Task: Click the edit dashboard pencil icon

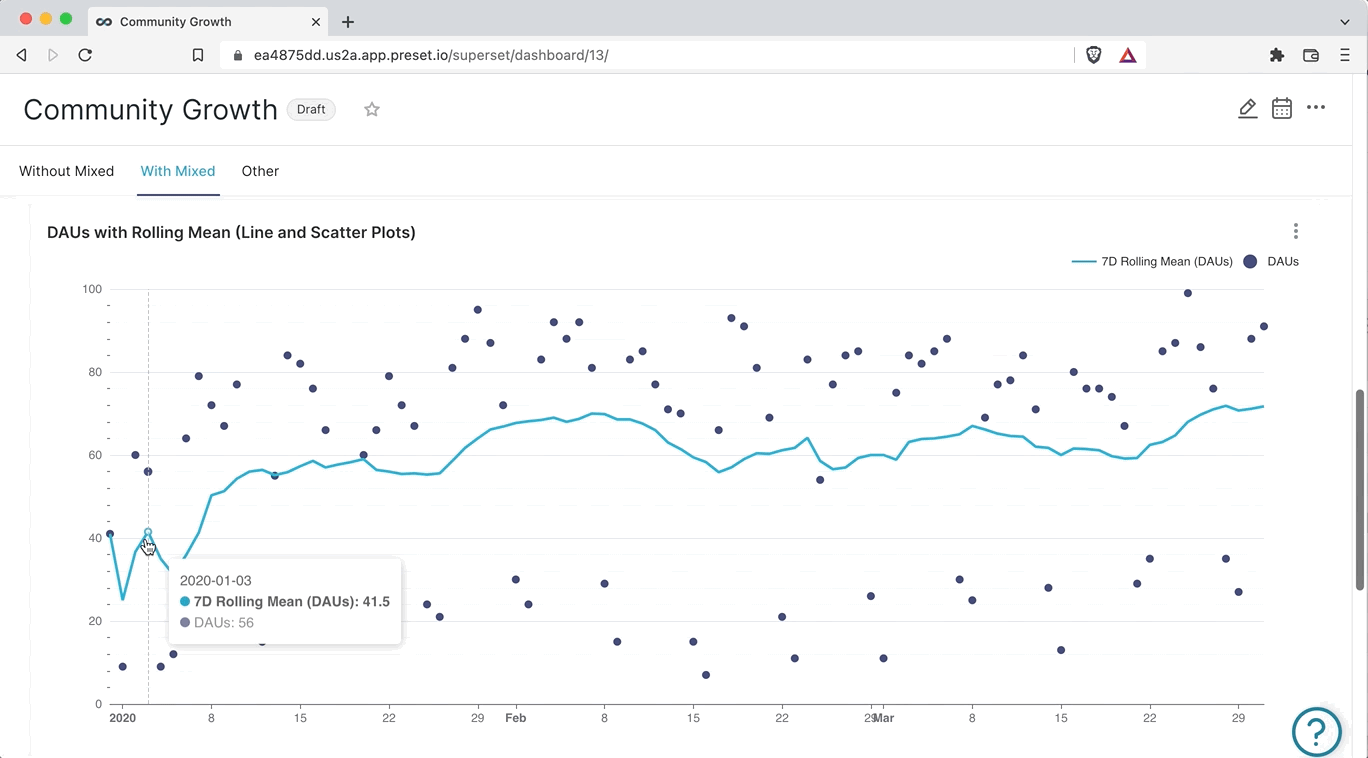Action: click(x=1247, y=109)
